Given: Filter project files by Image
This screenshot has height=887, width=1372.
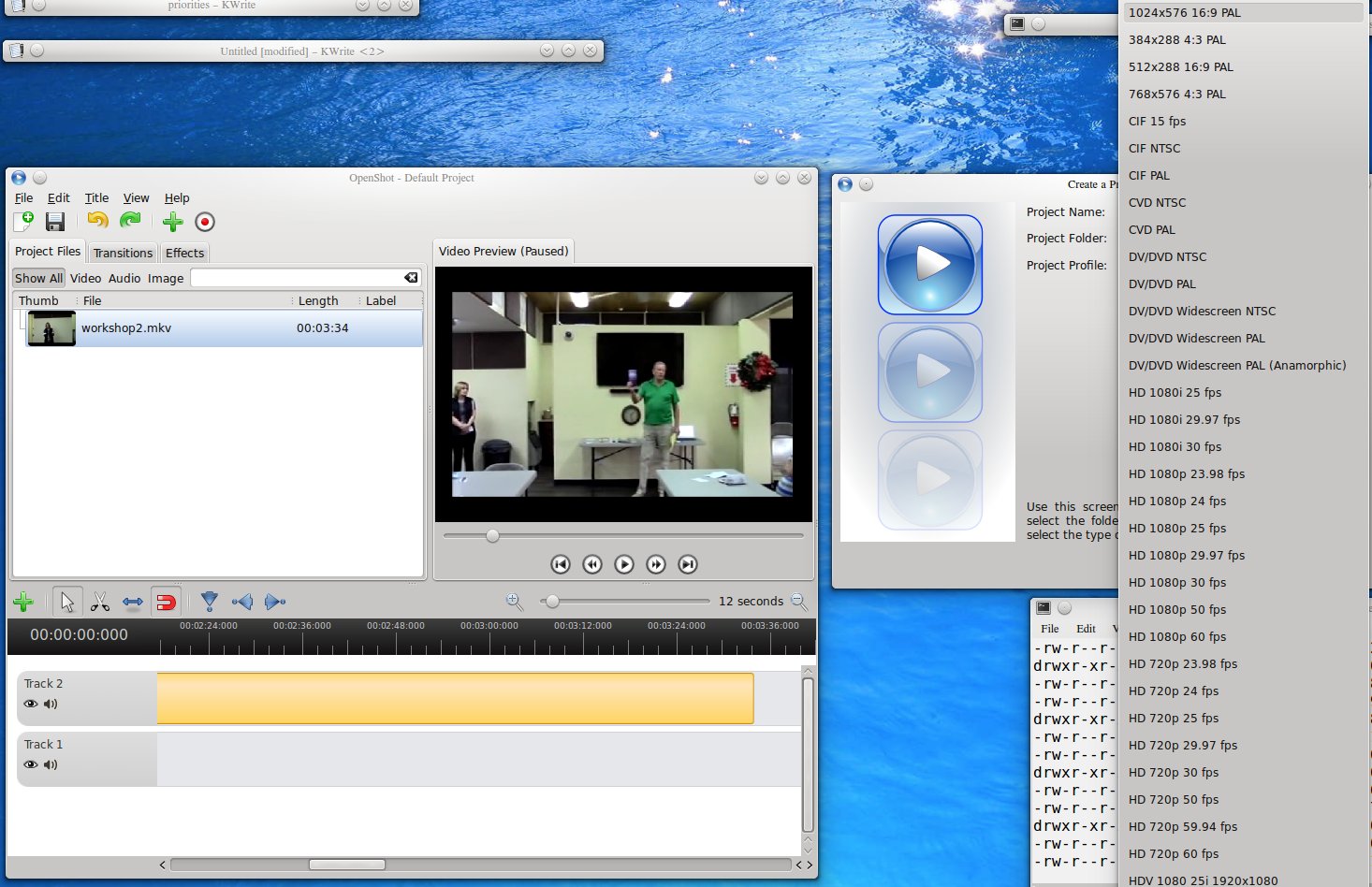Looking at the screenshot, I should click(x=166, y=278).
